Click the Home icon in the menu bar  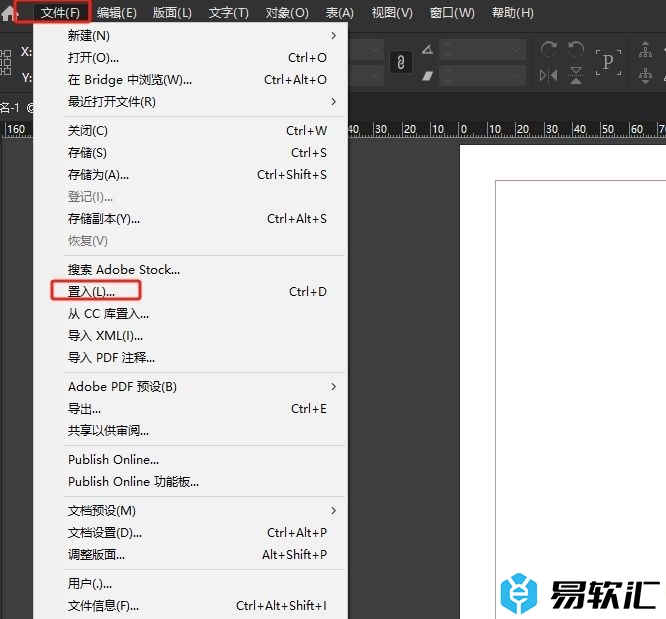point(8,13)
